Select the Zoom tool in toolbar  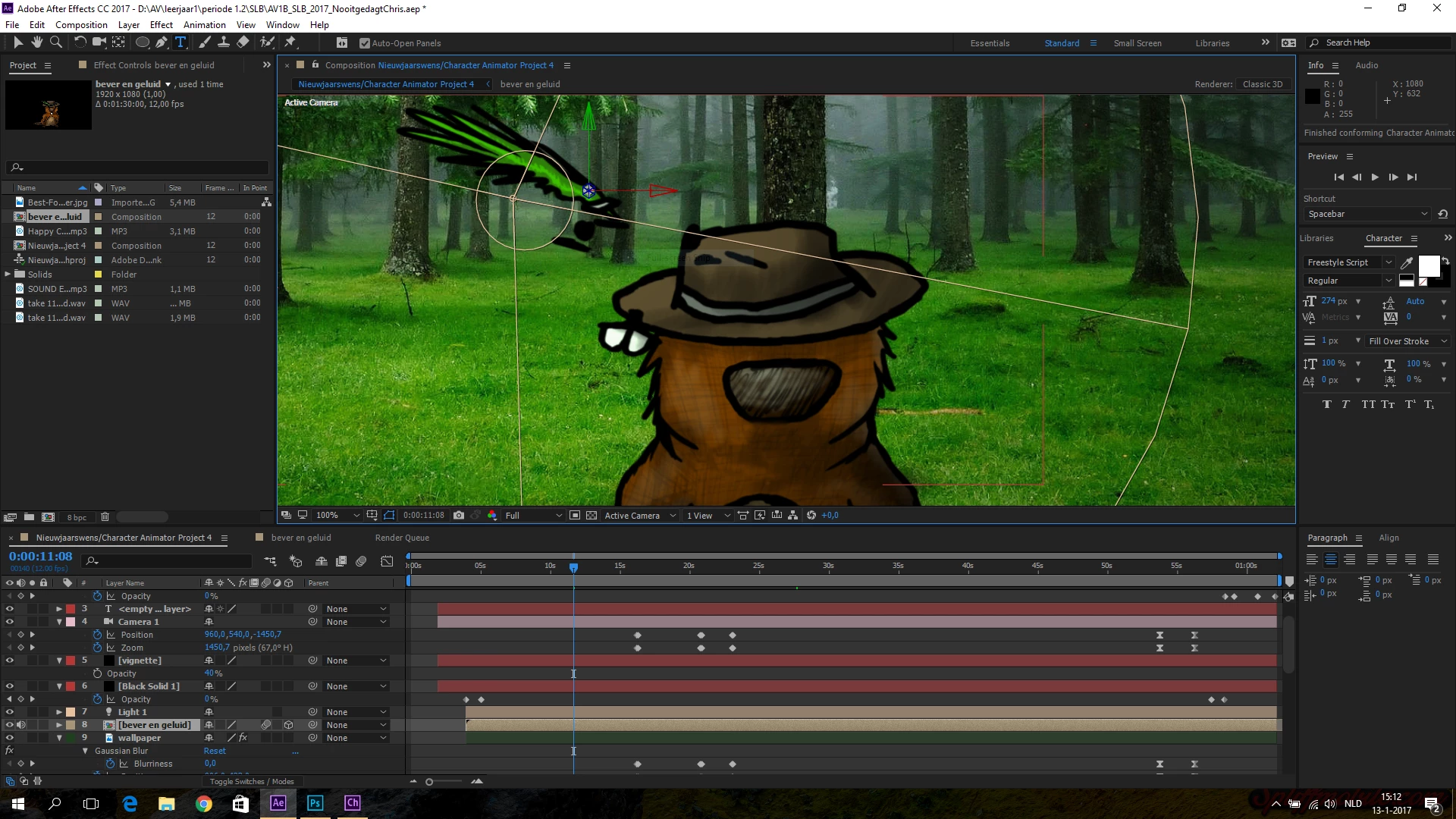pyautogui.click(x=56, y=42)
